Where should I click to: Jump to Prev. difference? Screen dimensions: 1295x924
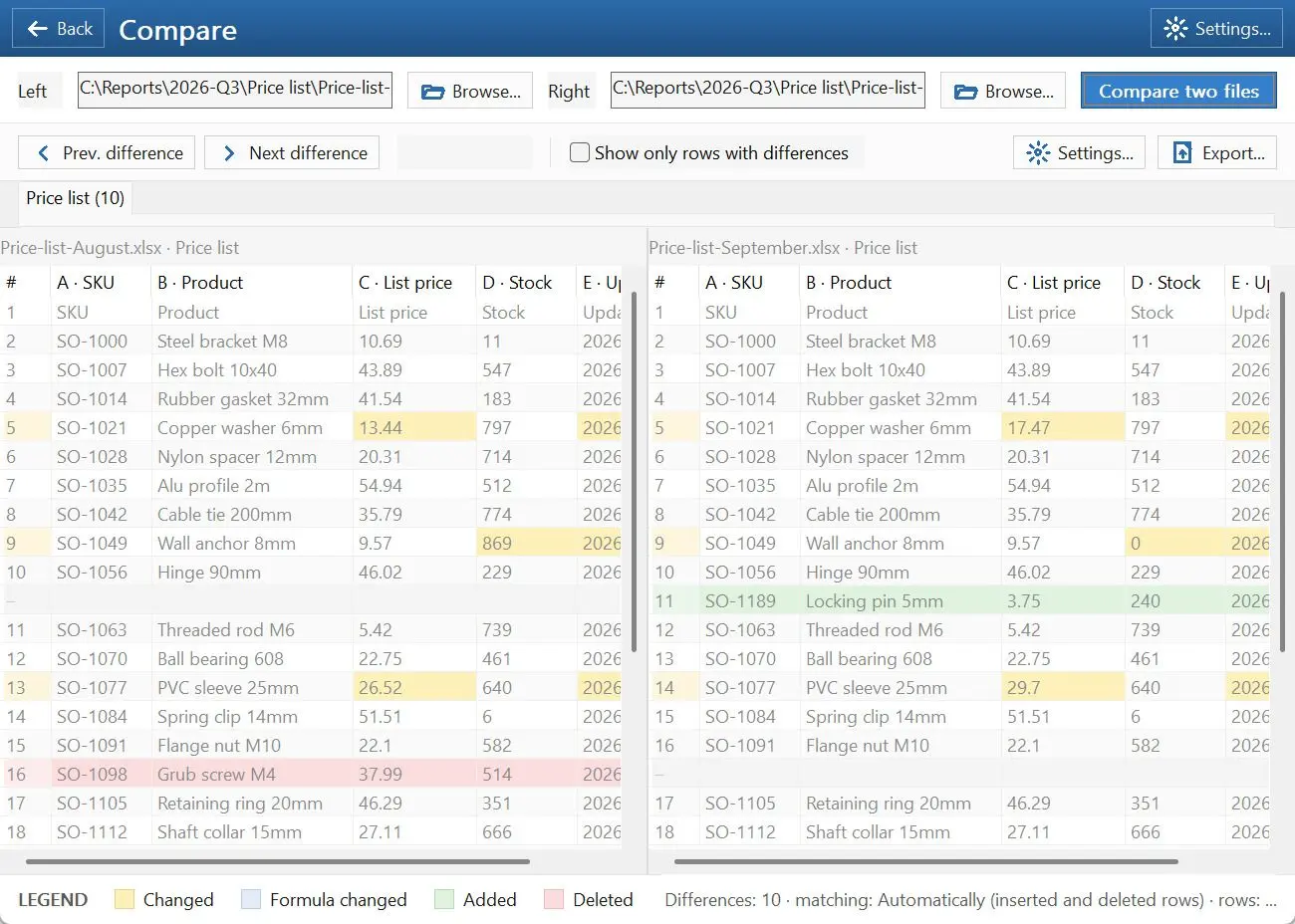107,152
